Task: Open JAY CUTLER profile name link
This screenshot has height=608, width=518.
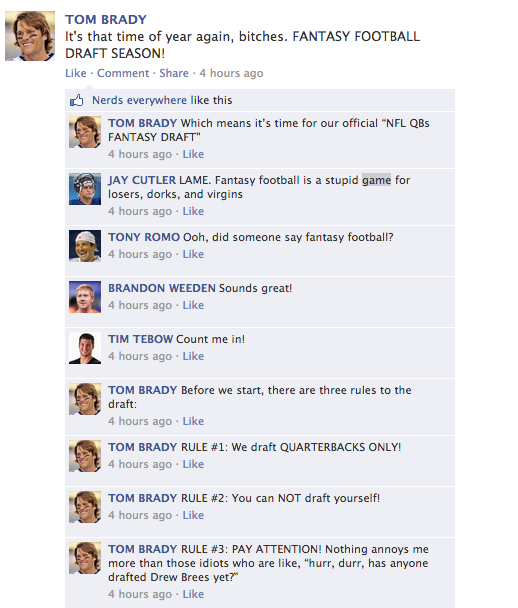Action: (142, 180)
